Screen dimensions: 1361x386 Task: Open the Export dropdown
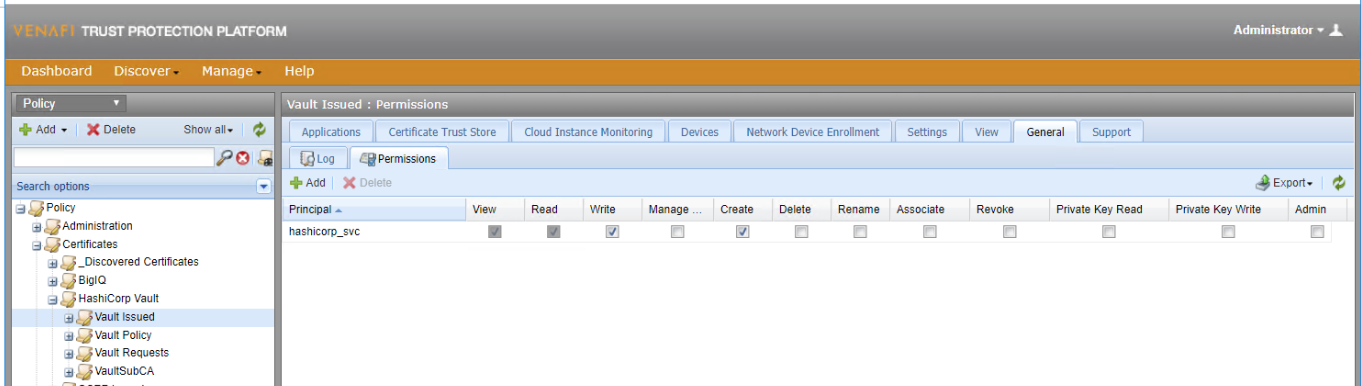point(1285,183)
